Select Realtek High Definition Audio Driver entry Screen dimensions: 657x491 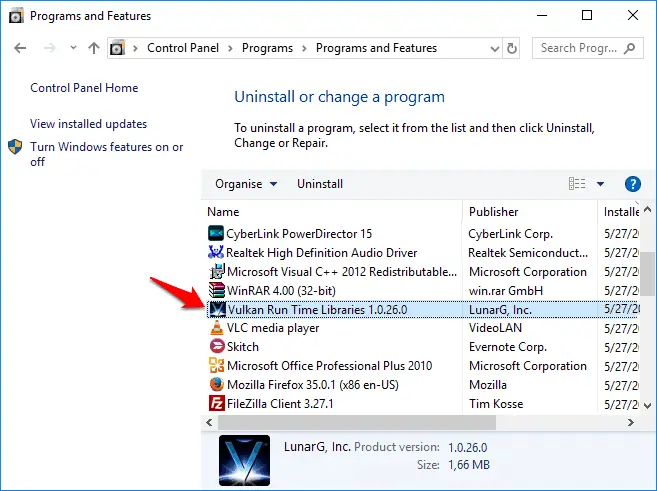coord(322,253)
